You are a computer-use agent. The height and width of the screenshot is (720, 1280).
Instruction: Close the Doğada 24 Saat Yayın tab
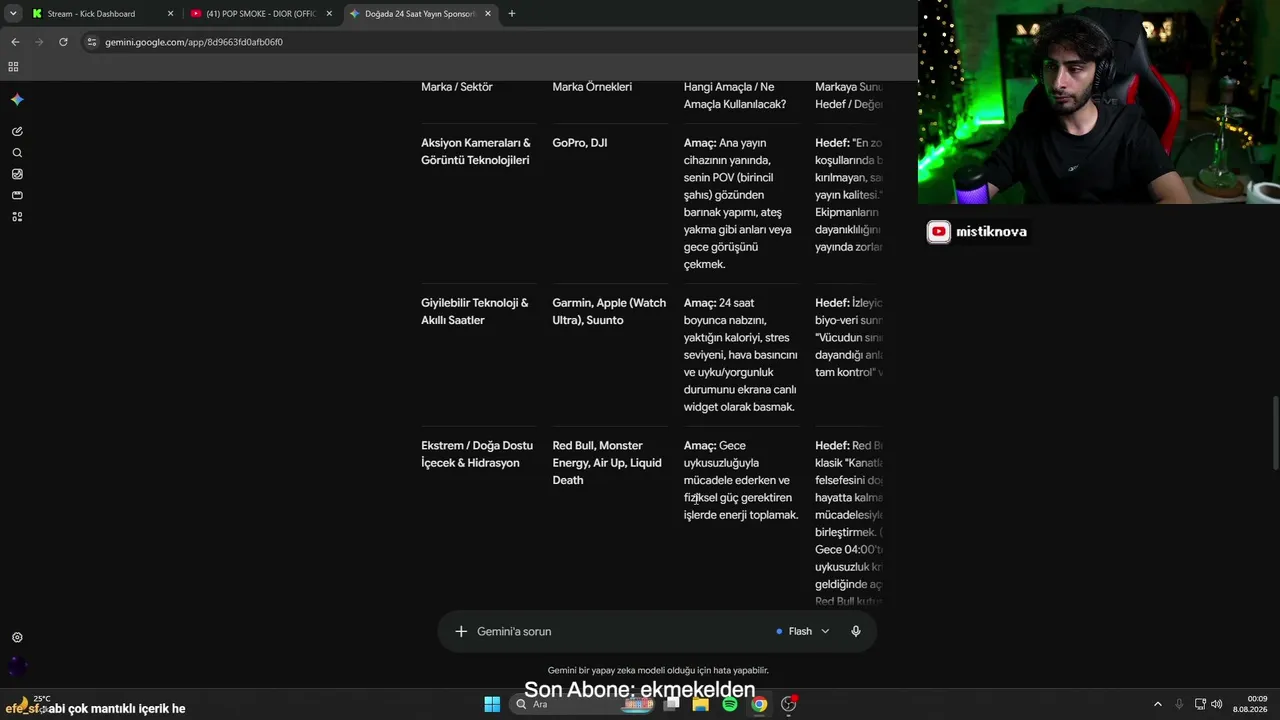point(488,14)
